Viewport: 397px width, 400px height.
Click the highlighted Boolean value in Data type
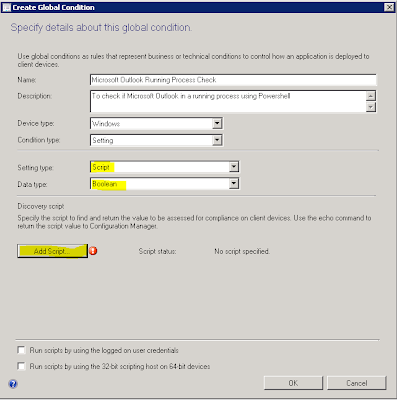(x=105, y=184)
